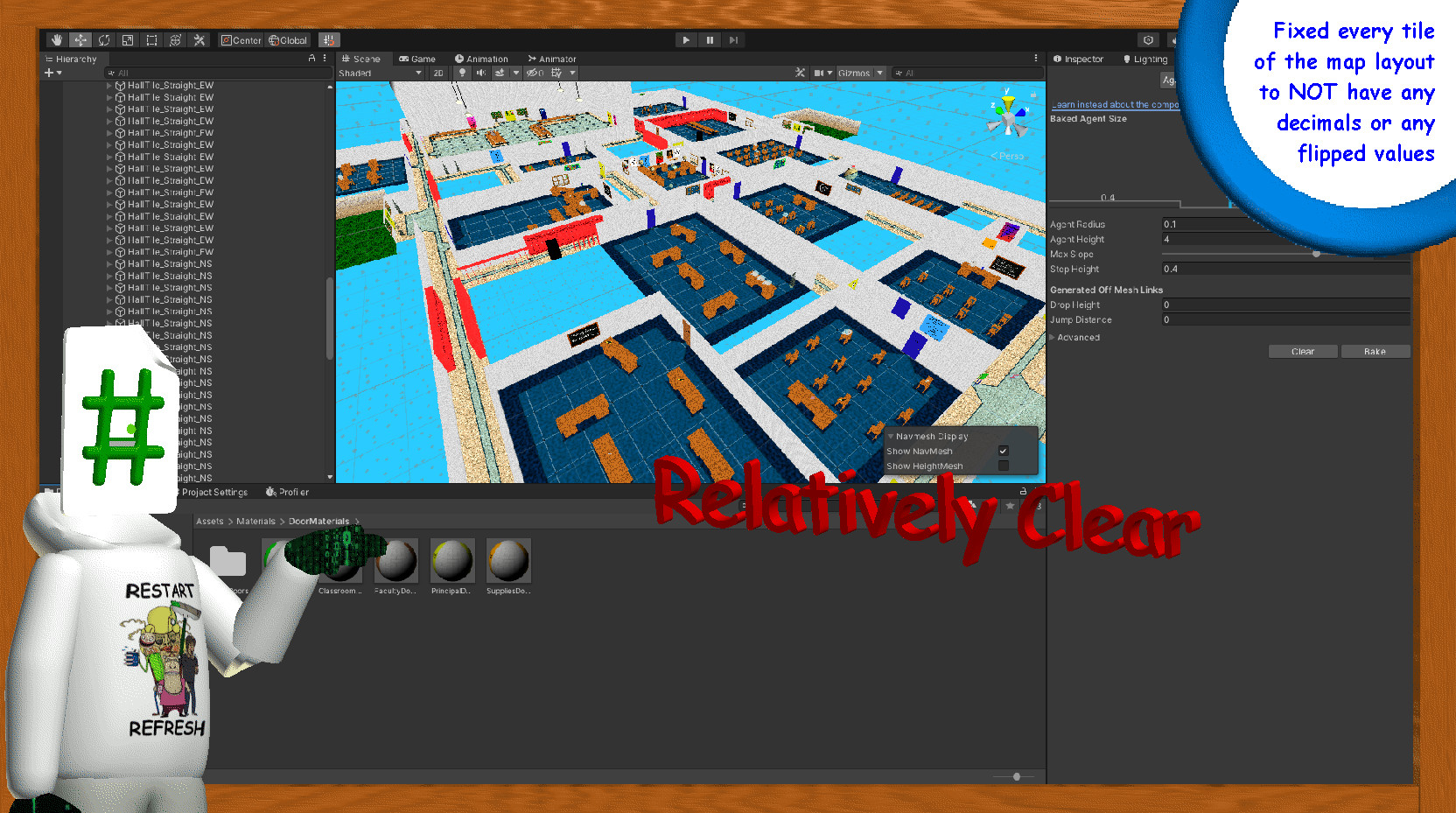Click the Clear navmesh button
The width and height of the screenshot is (1456, 813).
1303,351
